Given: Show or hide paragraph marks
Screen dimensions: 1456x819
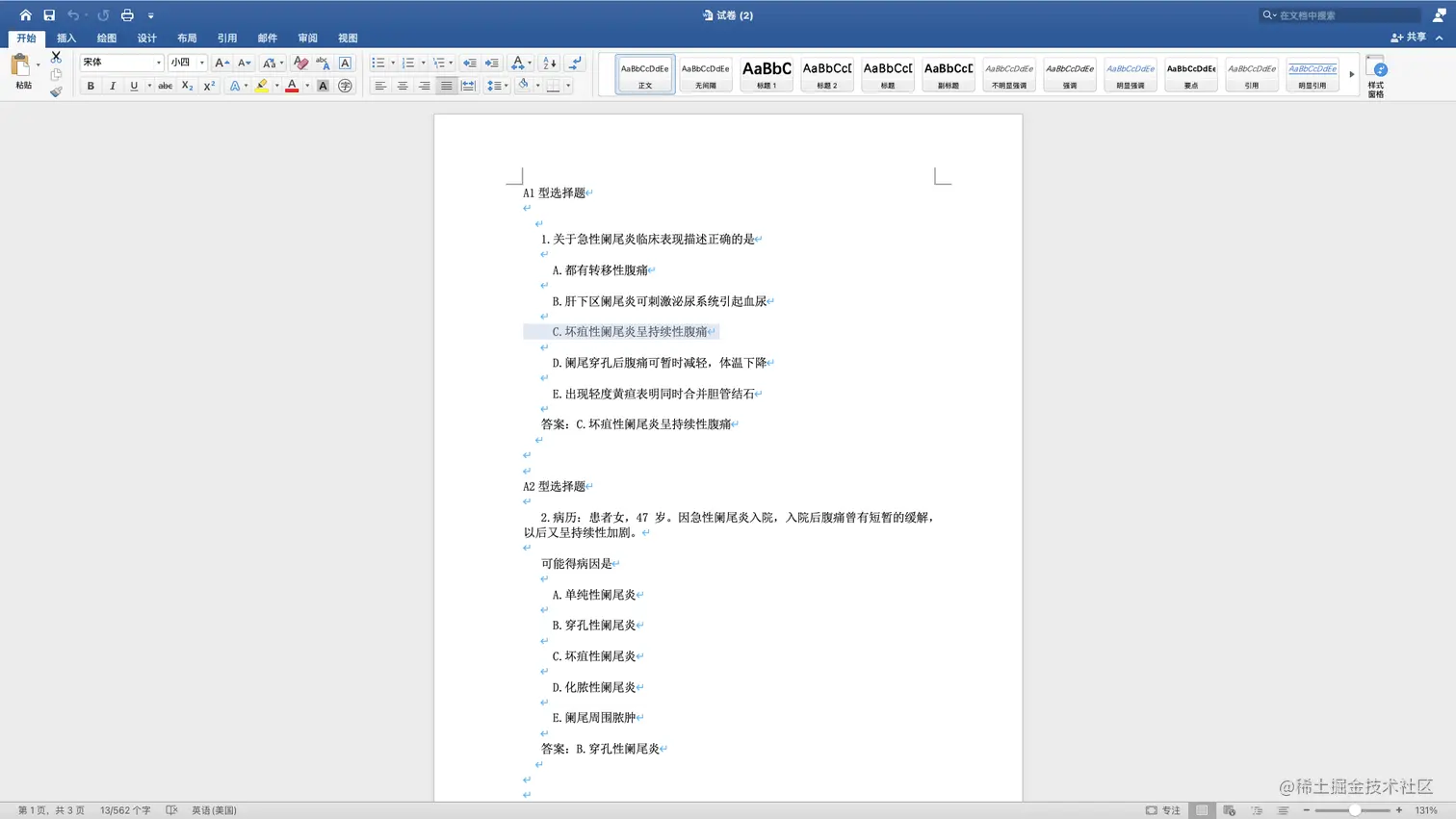Looking at the screenshot, I should point(576,63).
